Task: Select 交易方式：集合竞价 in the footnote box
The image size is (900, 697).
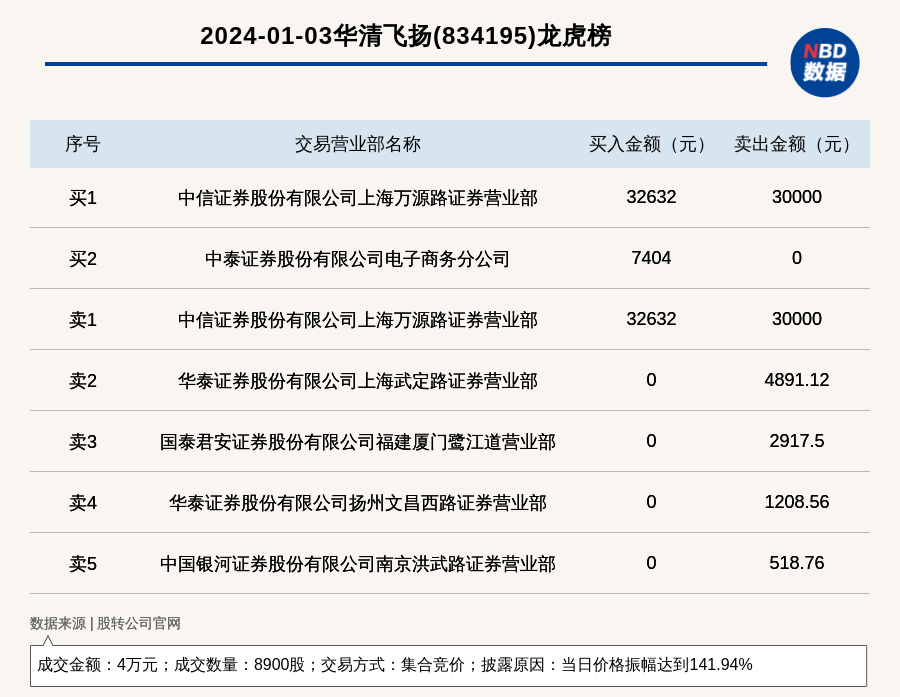Action: click(393, 665)
